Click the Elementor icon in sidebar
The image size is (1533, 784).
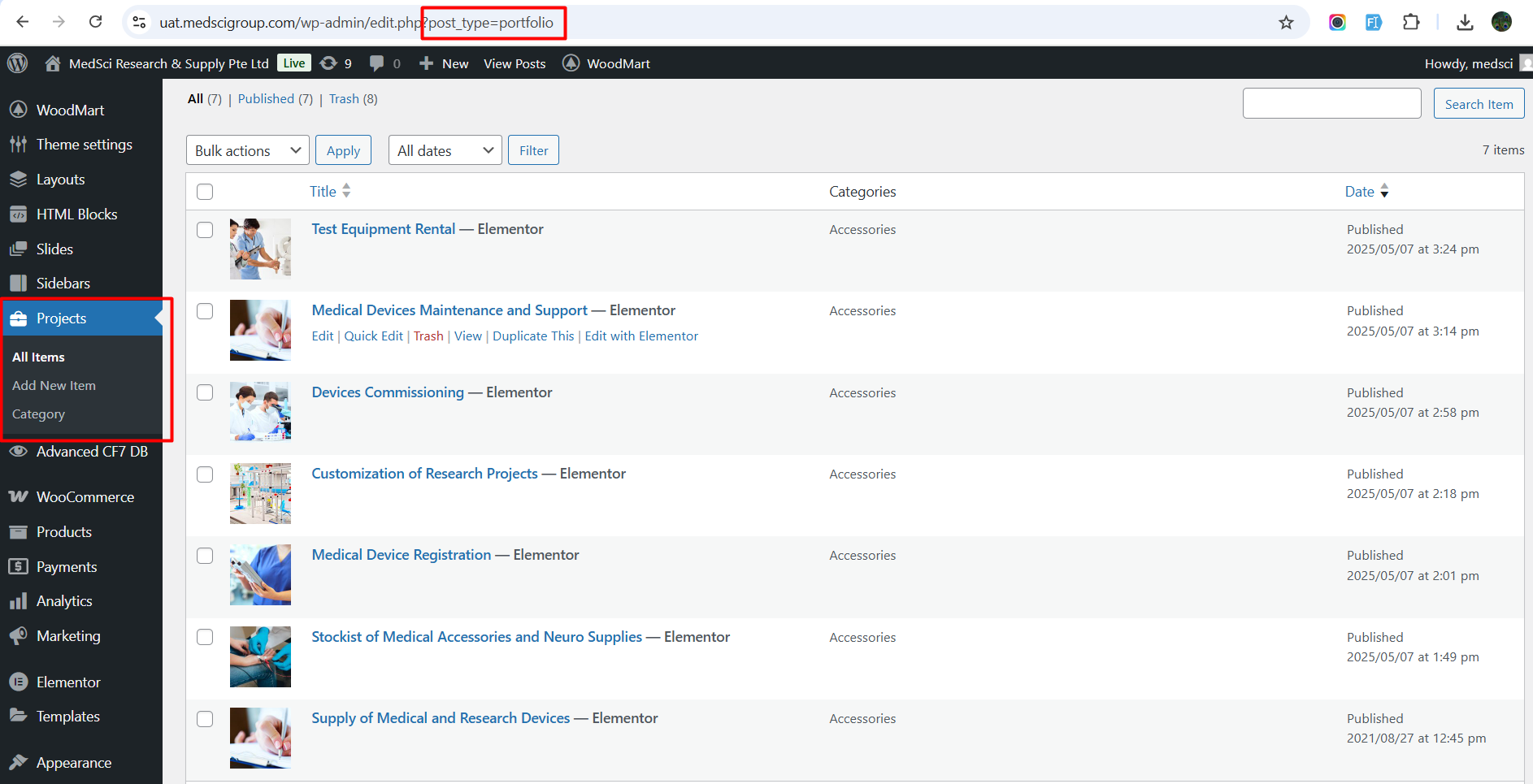click(x=19, y=682)
